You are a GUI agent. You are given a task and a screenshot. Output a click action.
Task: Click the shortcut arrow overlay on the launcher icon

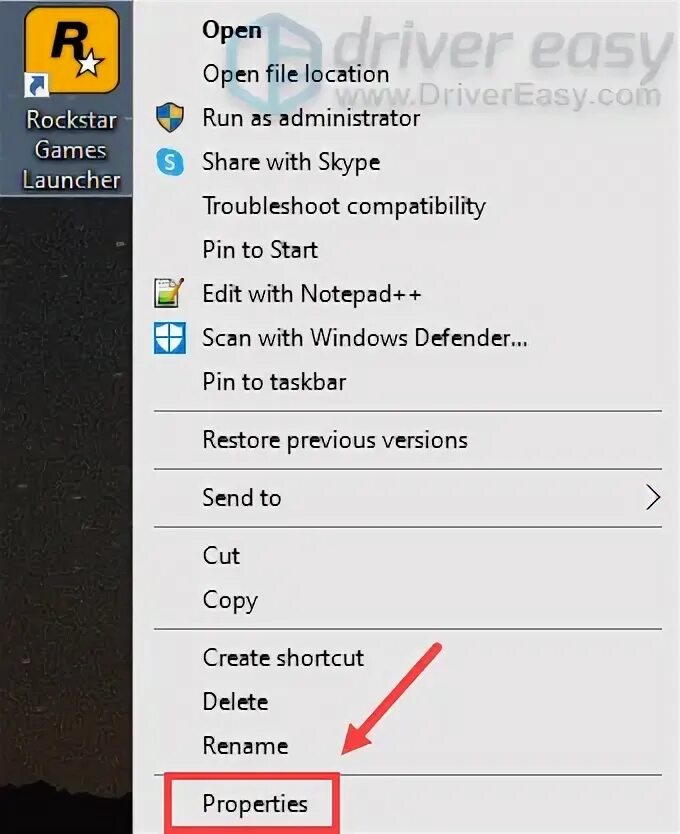pyautogui.click(x=36, y=86)
